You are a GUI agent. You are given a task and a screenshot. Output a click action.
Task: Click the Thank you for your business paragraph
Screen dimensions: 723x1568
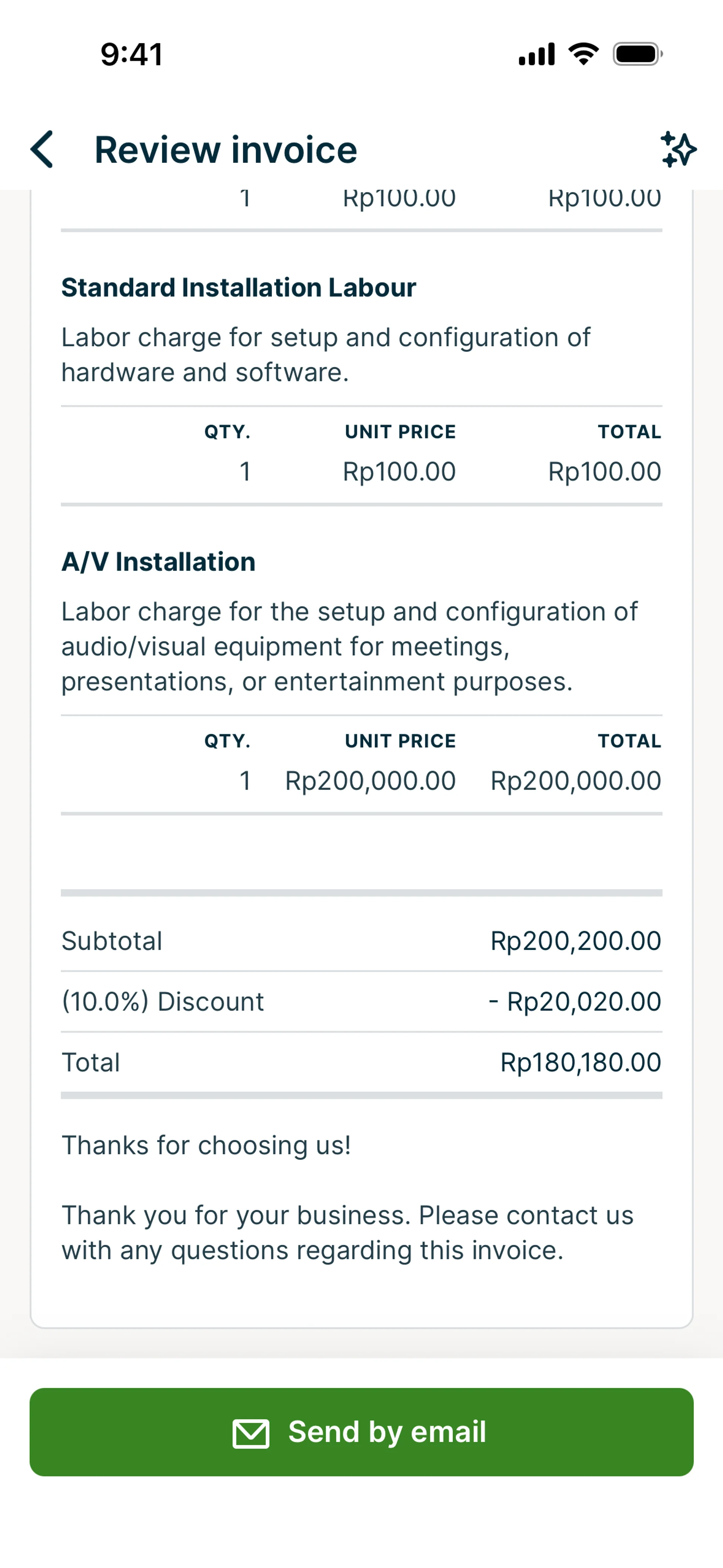click(348, 1233)
